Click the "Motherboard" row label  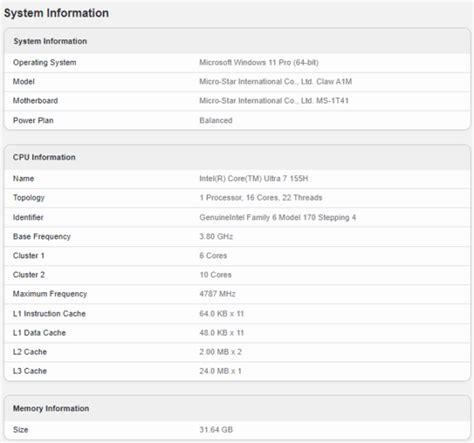click(35, 101)
